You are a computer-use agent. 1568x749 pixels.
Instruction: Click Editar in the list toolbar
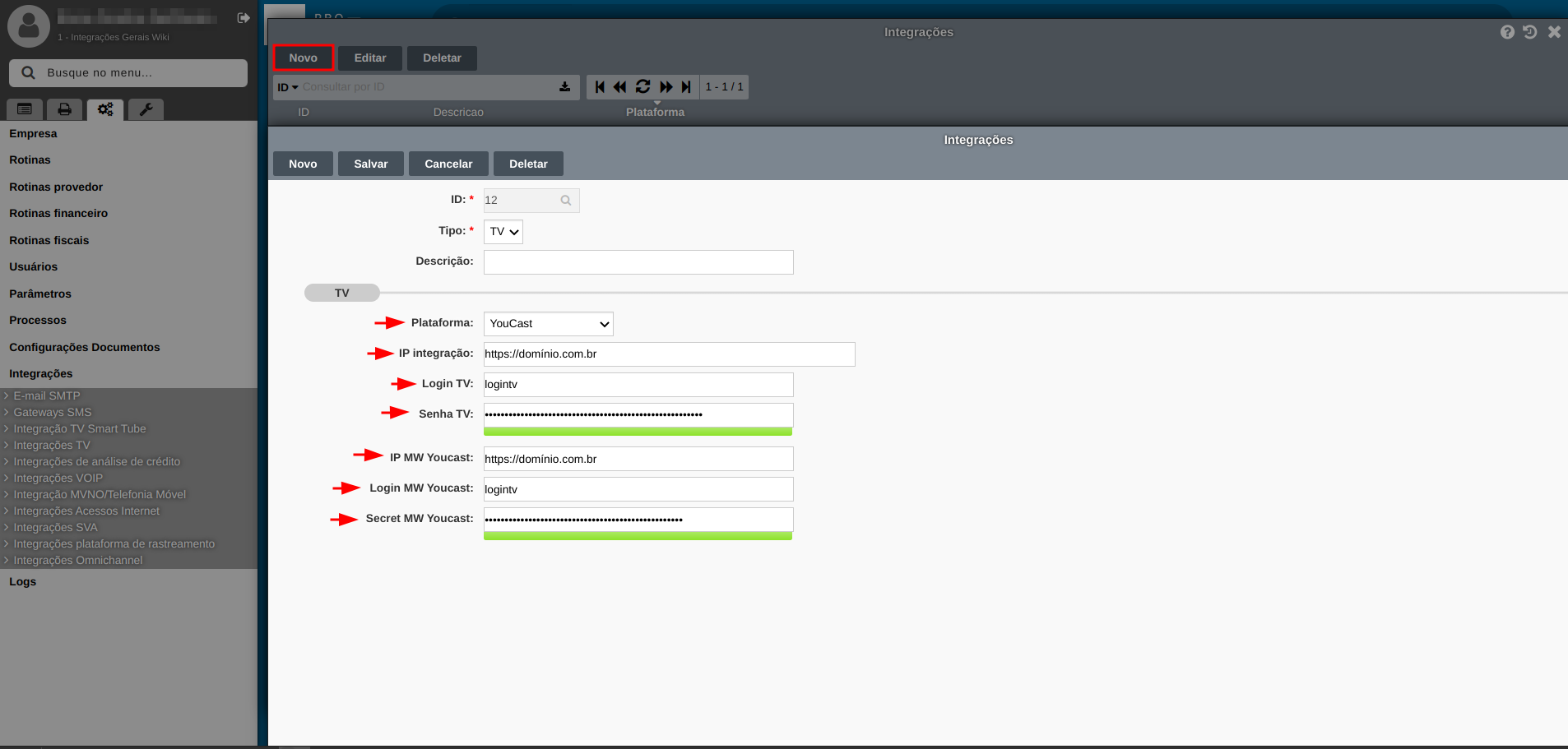coord(370,58)
